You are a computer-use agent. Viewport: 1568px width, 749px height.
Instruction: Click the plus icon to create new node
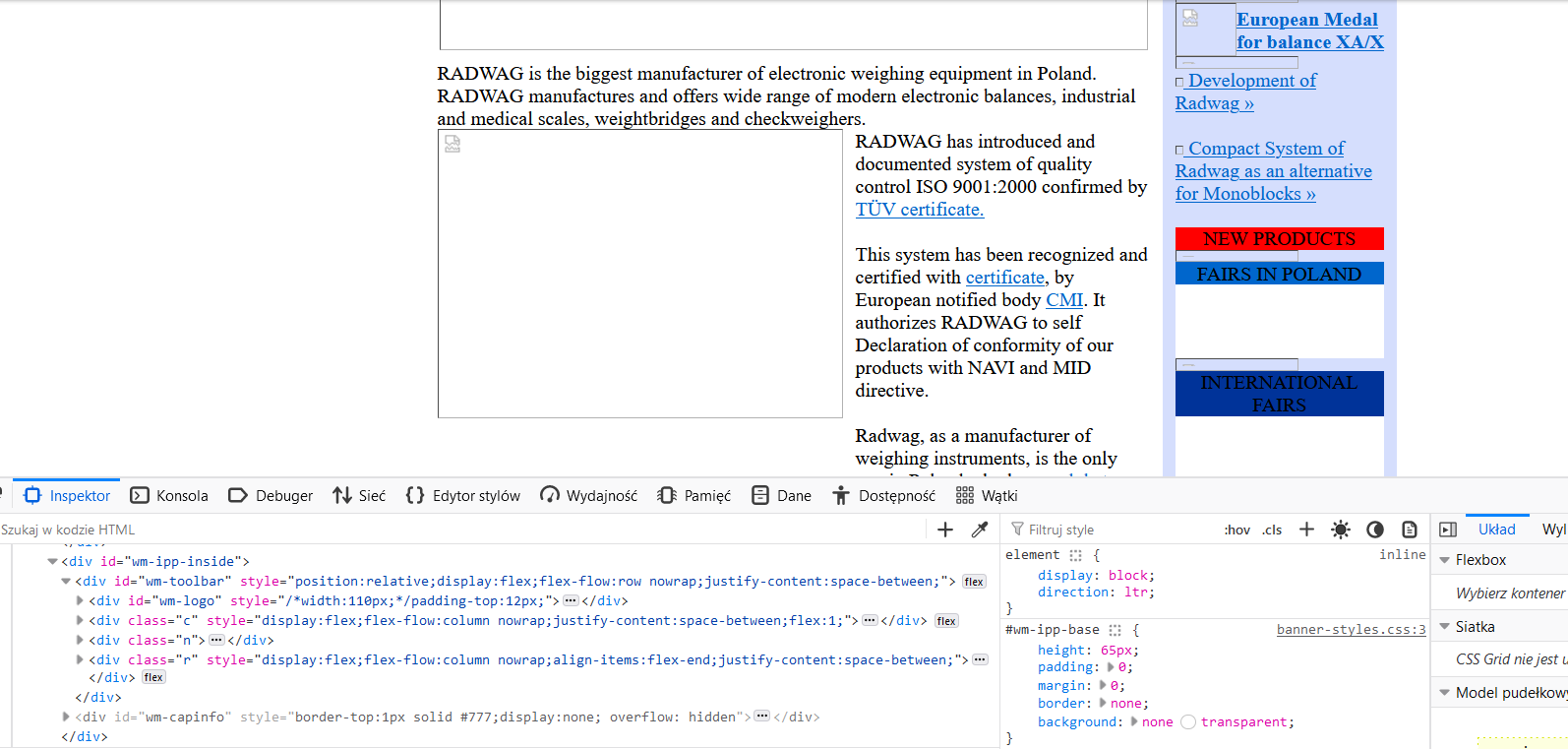945,530
